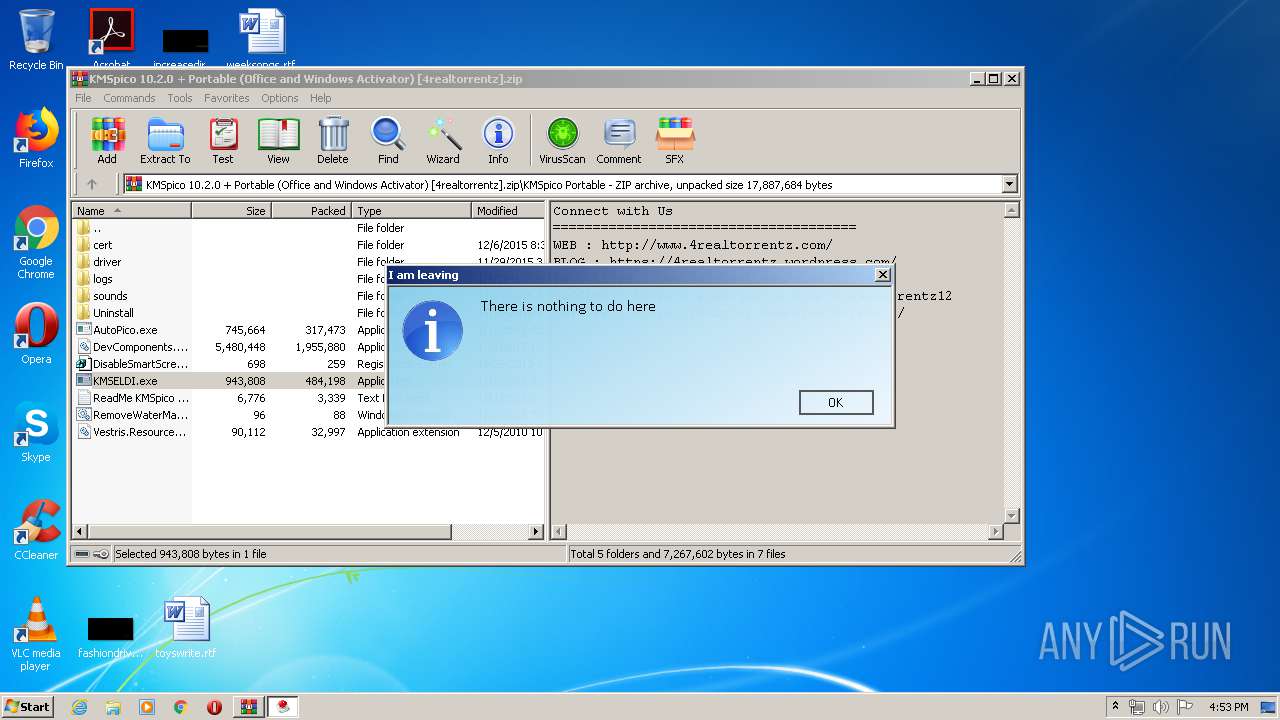Click the Opera icon in taskbar
The width and height of the screenshot is (1280, 720).
[214, 707]
